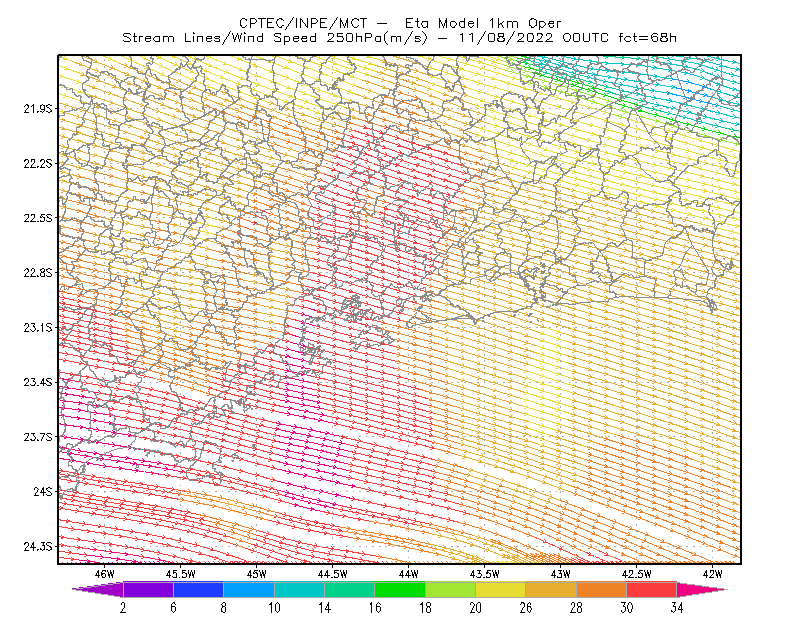Click the longitude label "43W"

tap(560, 574)
